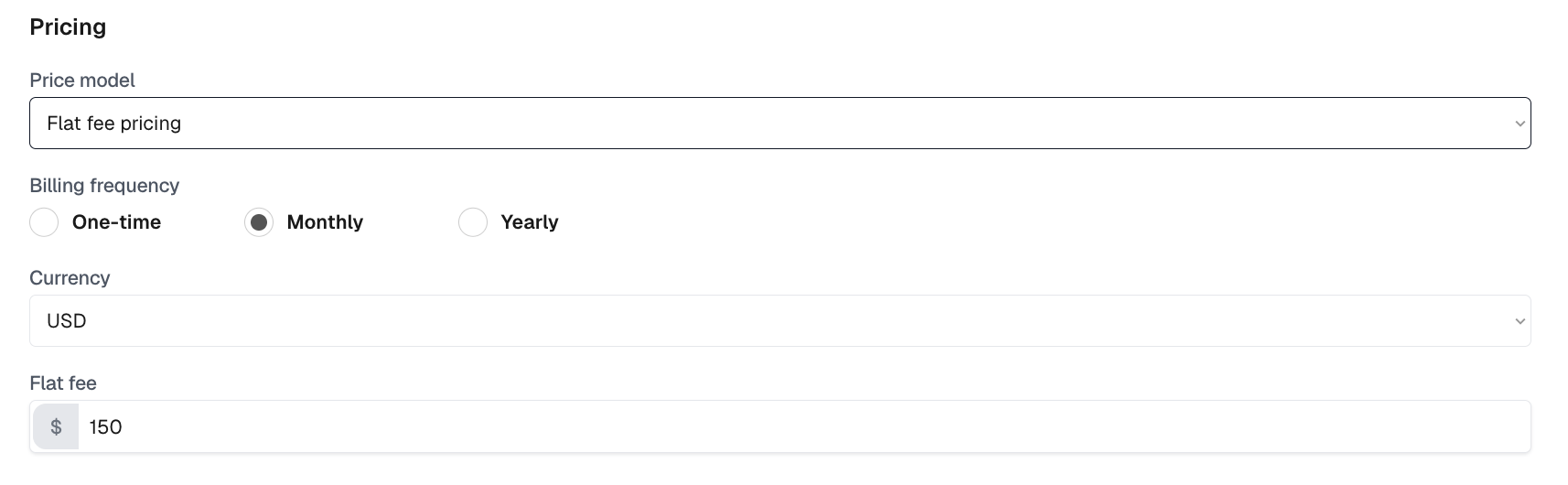
Task: Click the "USD" selected currency value
Action: pyautogui.click(x=67, y=321)
